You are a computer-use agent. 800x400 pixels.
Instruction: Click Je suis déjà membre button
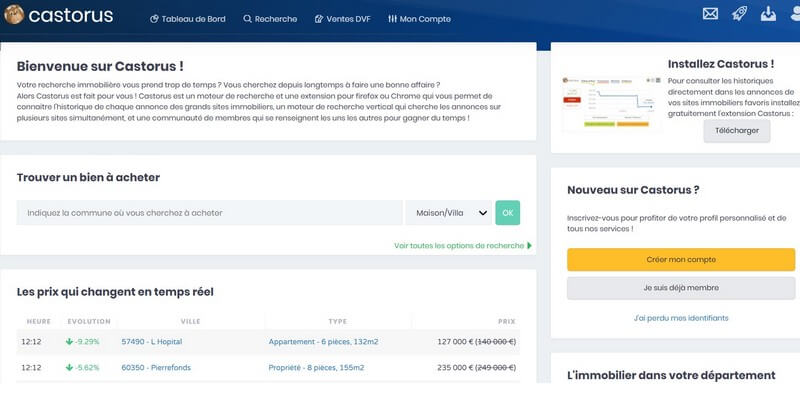(681, 288)
